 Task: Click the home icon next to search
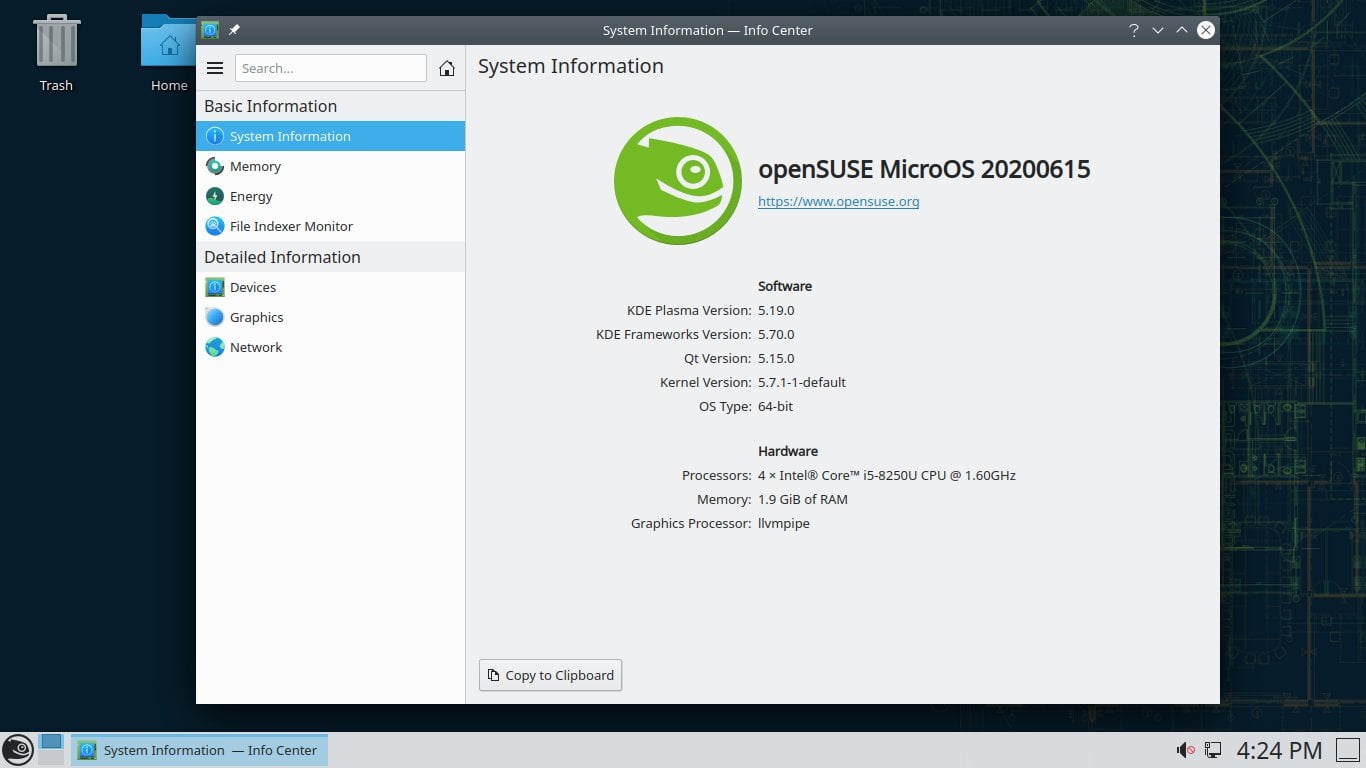[447, 68]
